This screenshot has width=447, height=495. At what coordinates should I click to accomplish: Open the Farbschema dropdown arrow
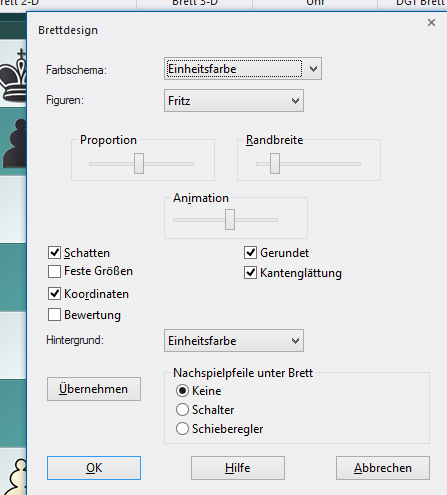(313, 69)
